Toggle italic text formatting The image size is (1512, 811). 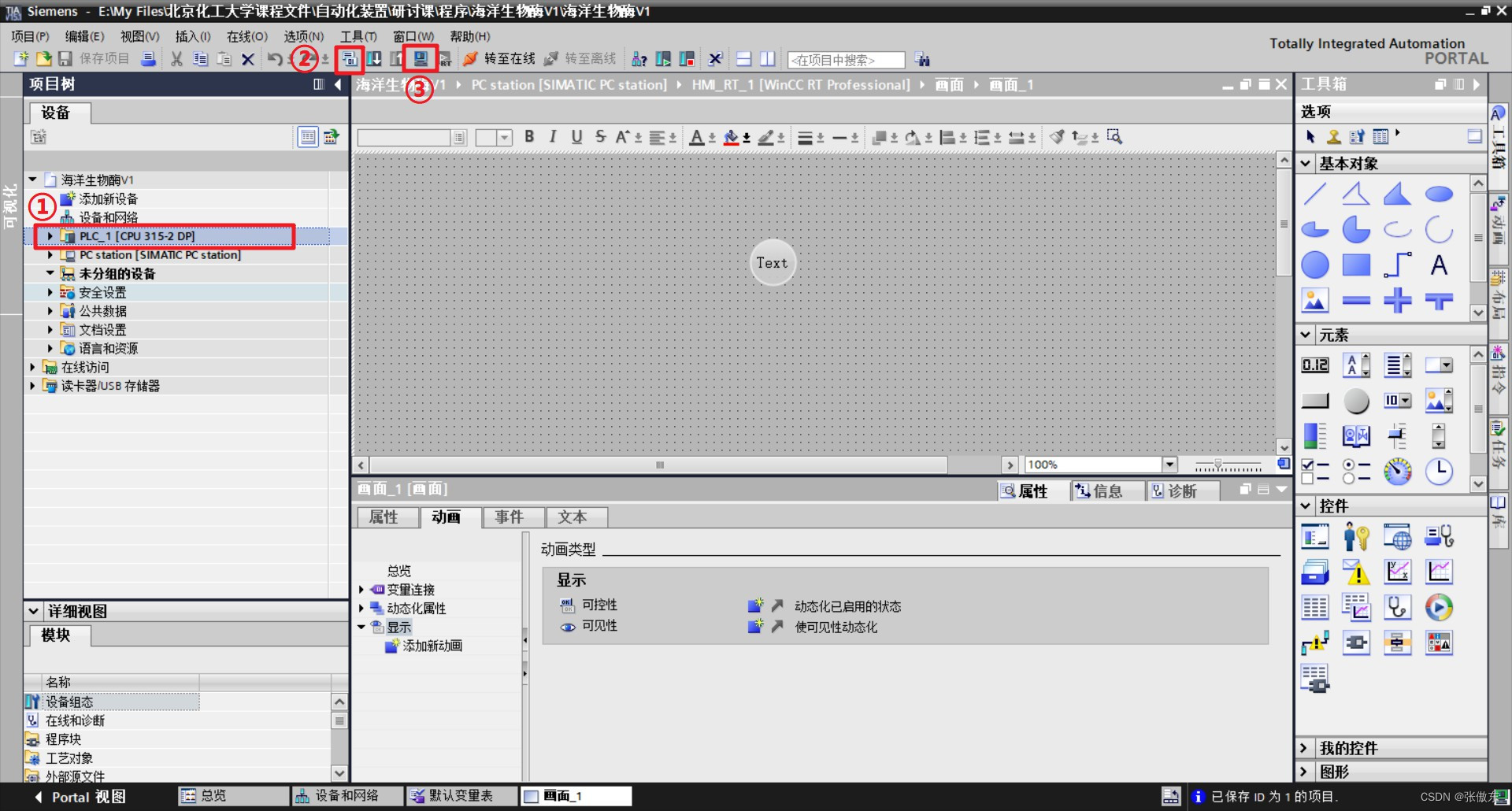pos(553,137)
